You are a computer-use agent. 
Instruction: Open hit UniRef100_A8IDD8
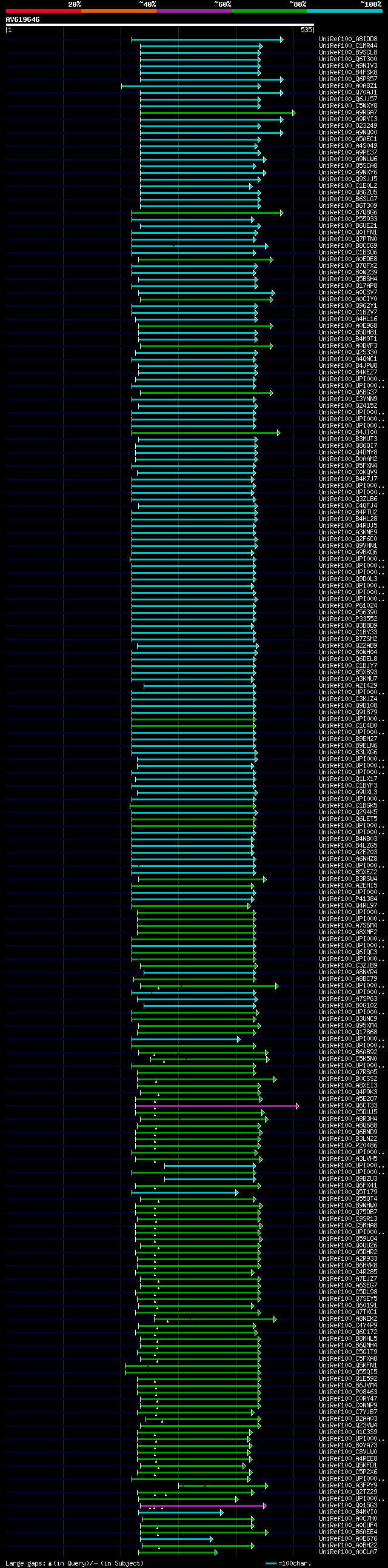point(348,39)
